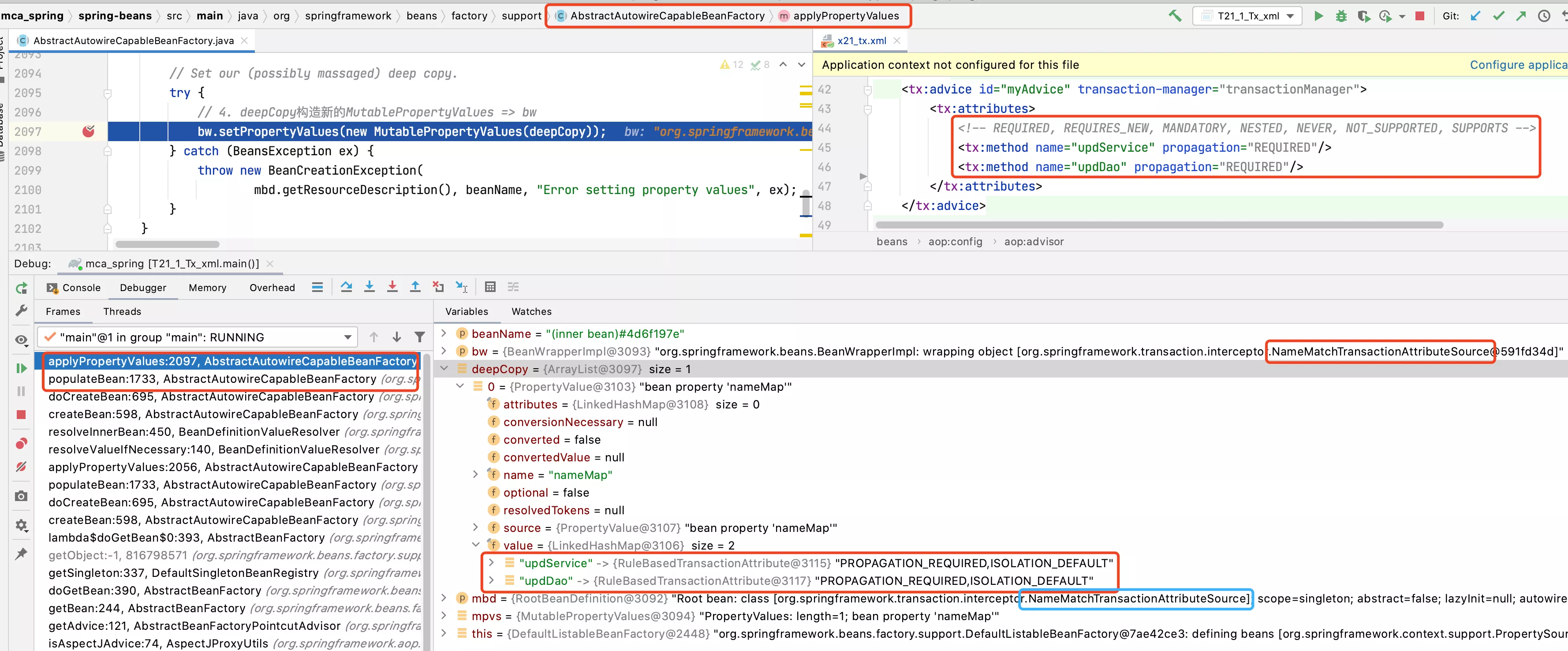Image resolution: width=1568 pixels, height=651 pixels.
Task: Select next frame with down arrow
Action: click(x=396, y=337)
